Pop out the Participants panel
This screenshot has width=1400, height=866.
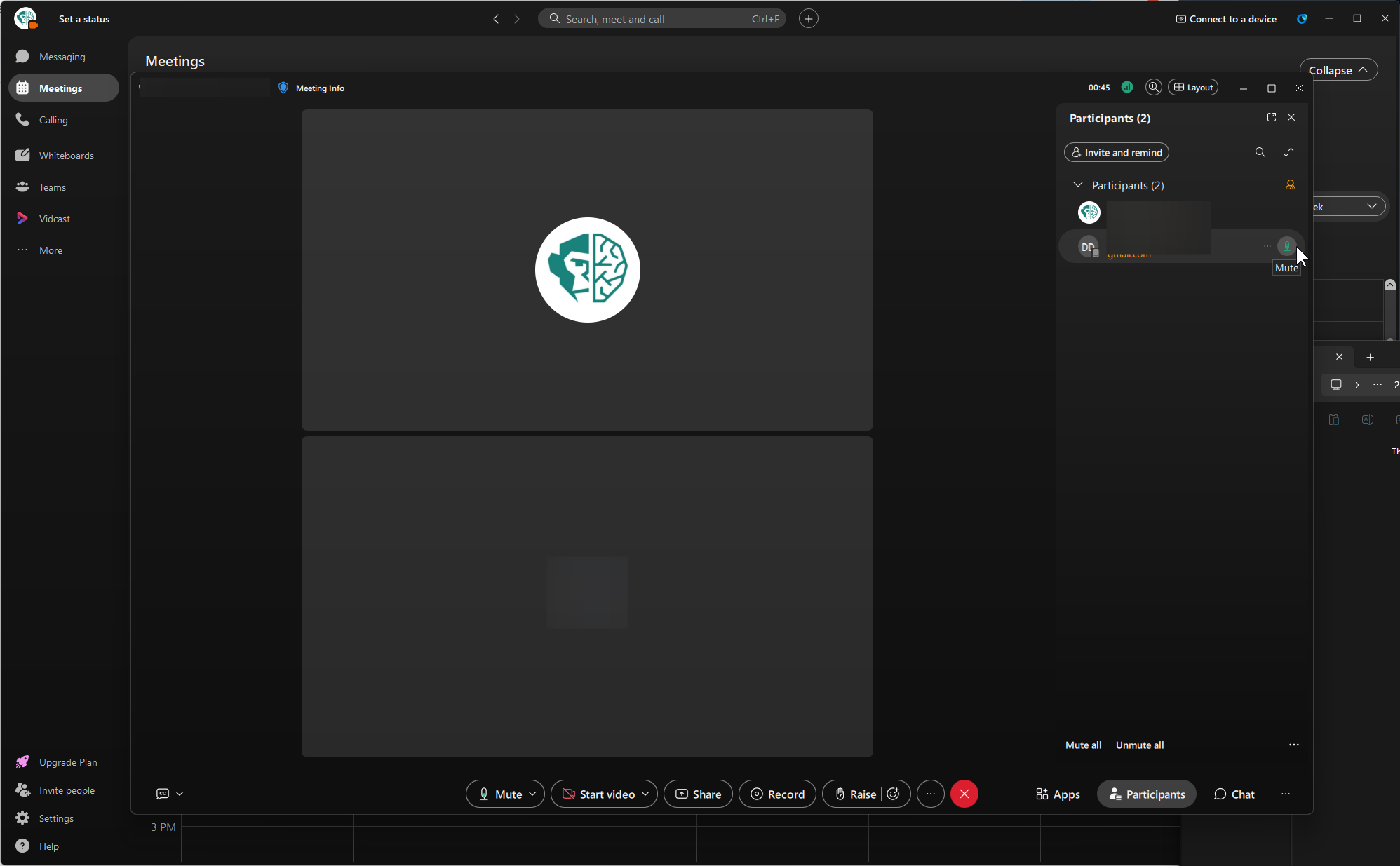(1272, 117)
